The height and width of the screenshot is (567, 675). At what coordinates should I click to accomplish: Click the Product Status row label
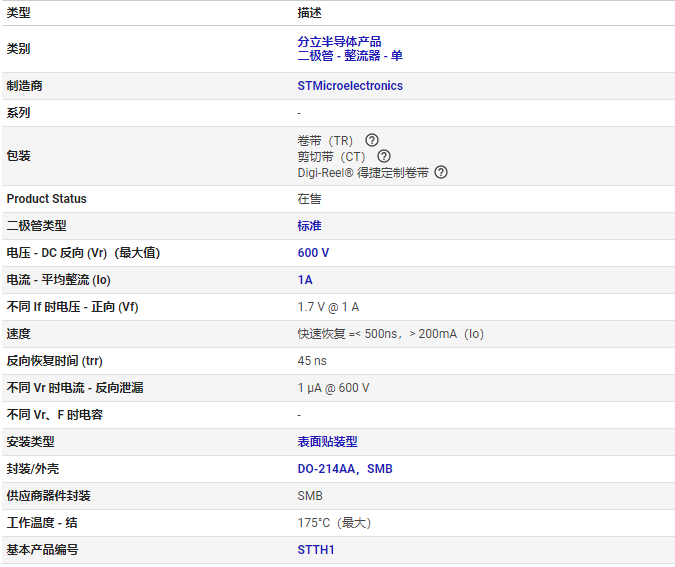[x=47, y=199]
